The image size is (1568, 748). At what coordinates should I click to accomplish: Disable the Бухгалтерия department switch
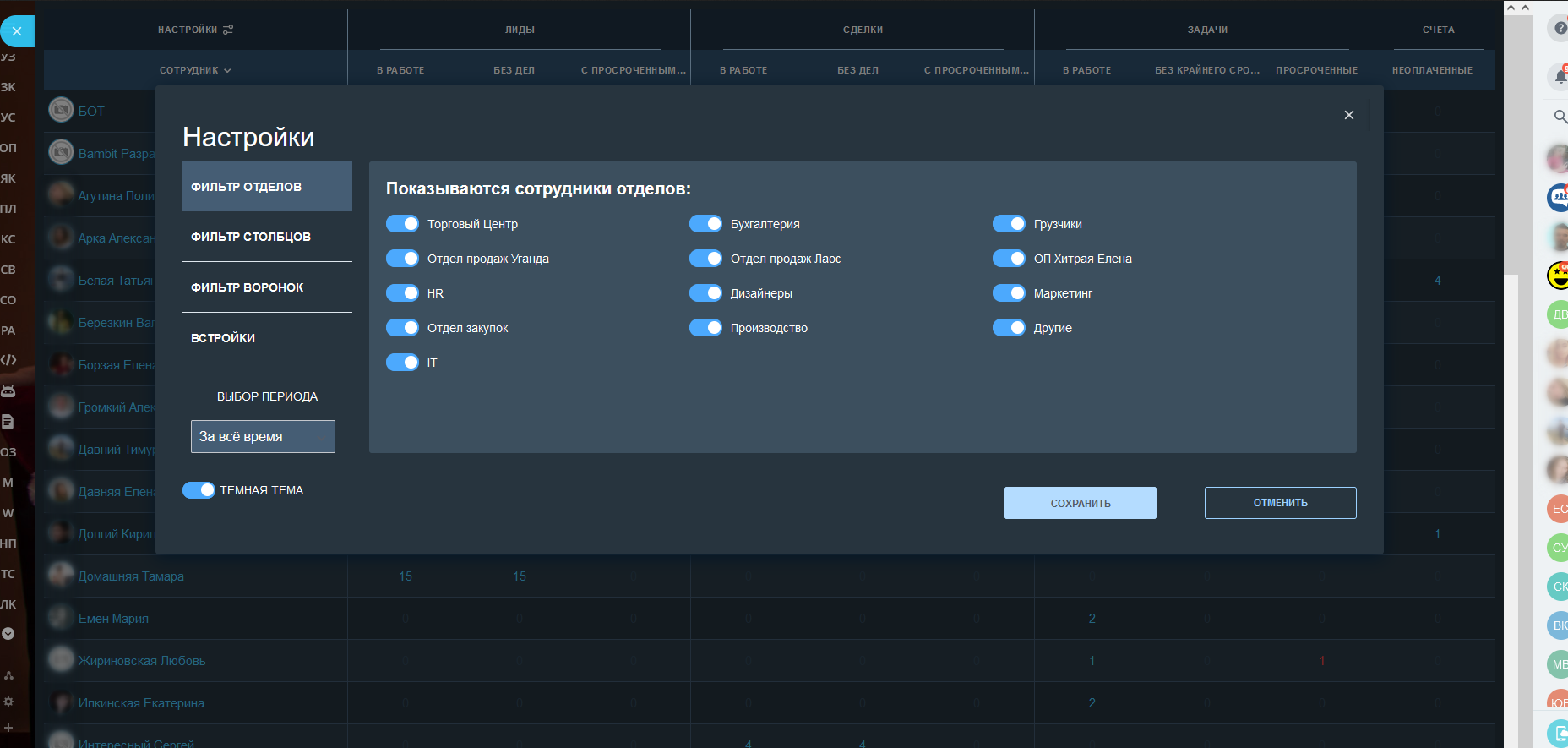(705, 224)
